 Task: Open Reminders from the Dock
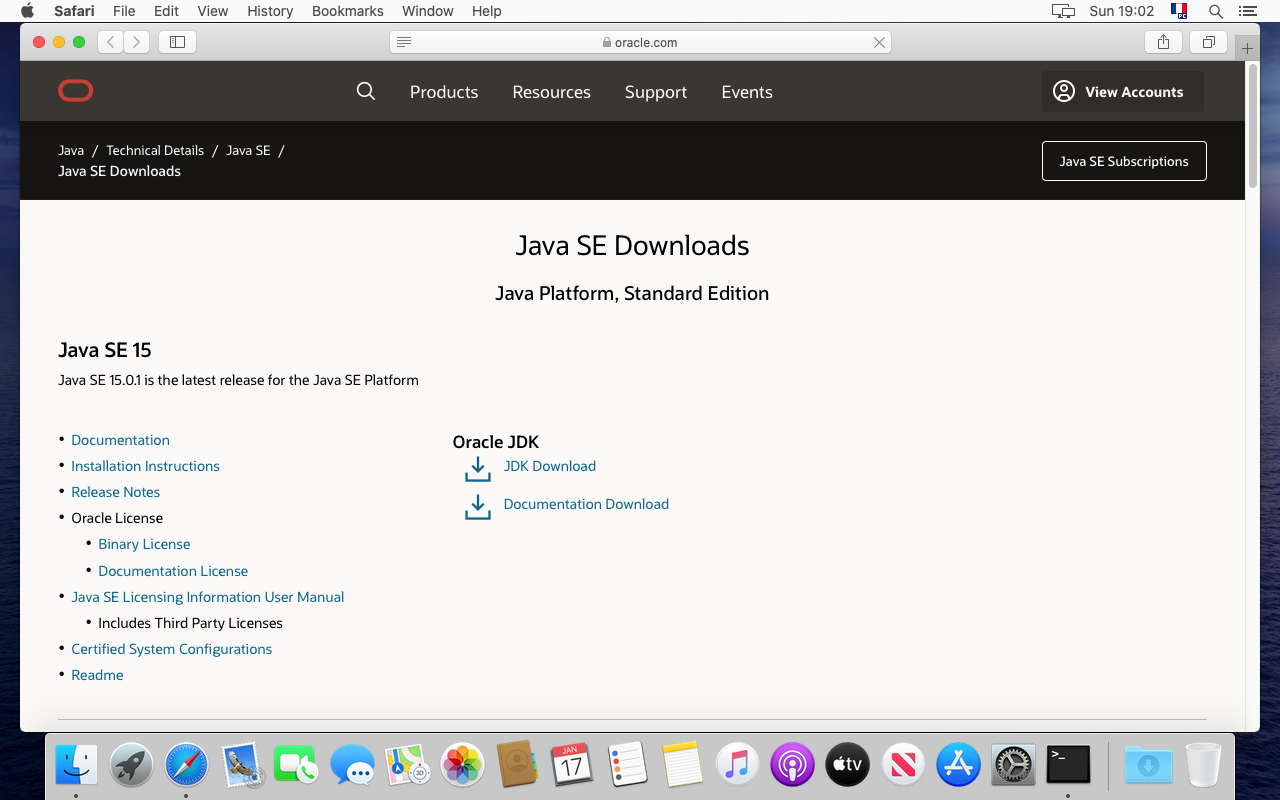coord(628,765)
